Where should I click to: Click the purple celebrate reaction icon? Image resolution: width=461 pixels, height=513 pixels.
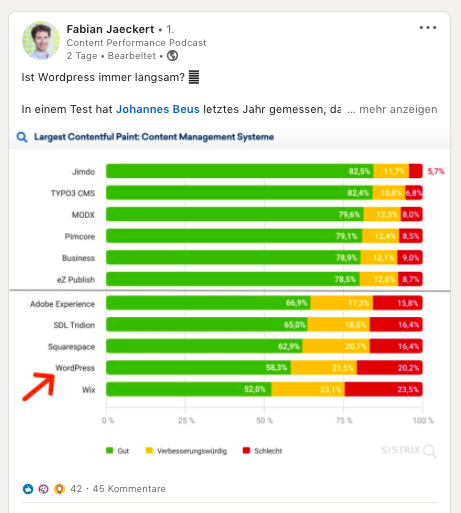click(44, 489)
